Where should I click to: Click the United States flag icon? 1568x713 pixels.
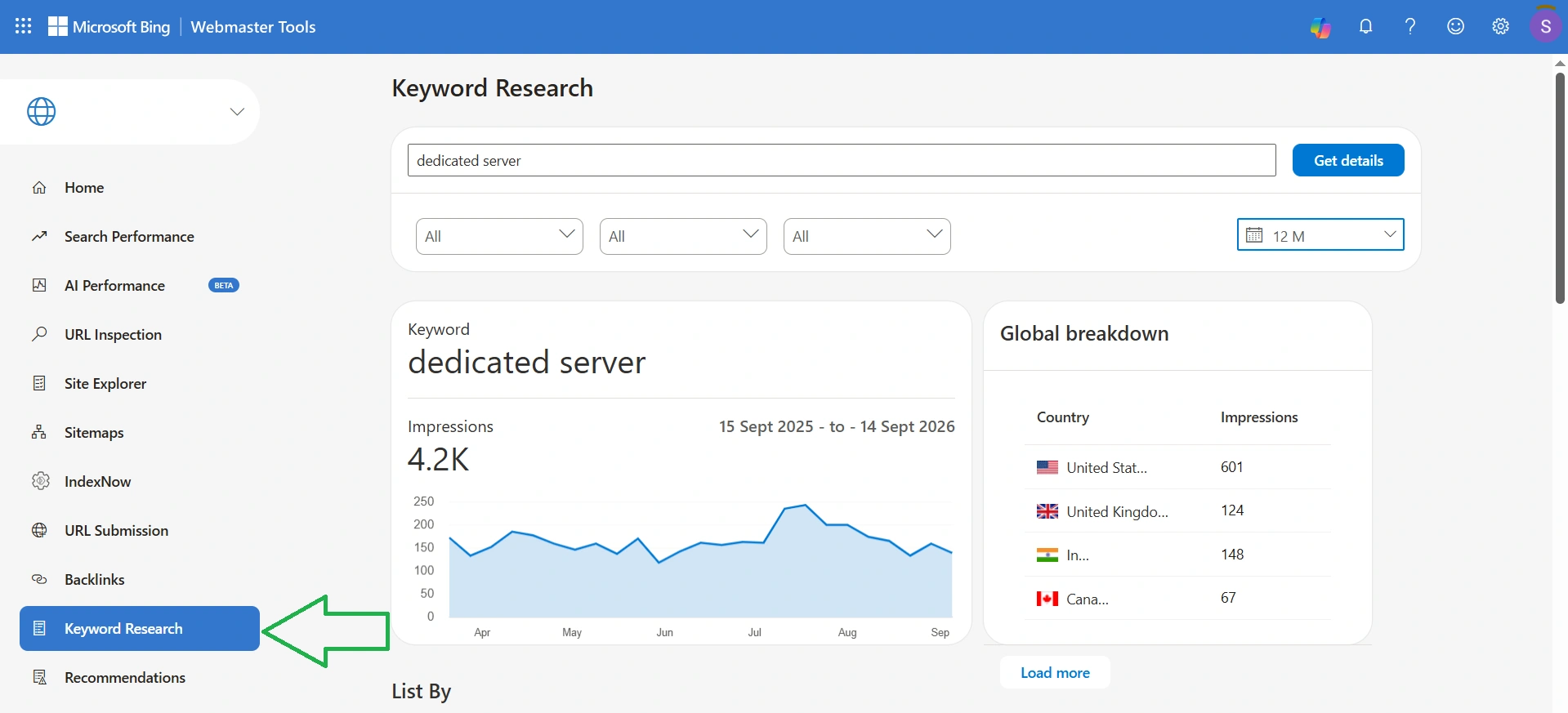pos(1048,468)
